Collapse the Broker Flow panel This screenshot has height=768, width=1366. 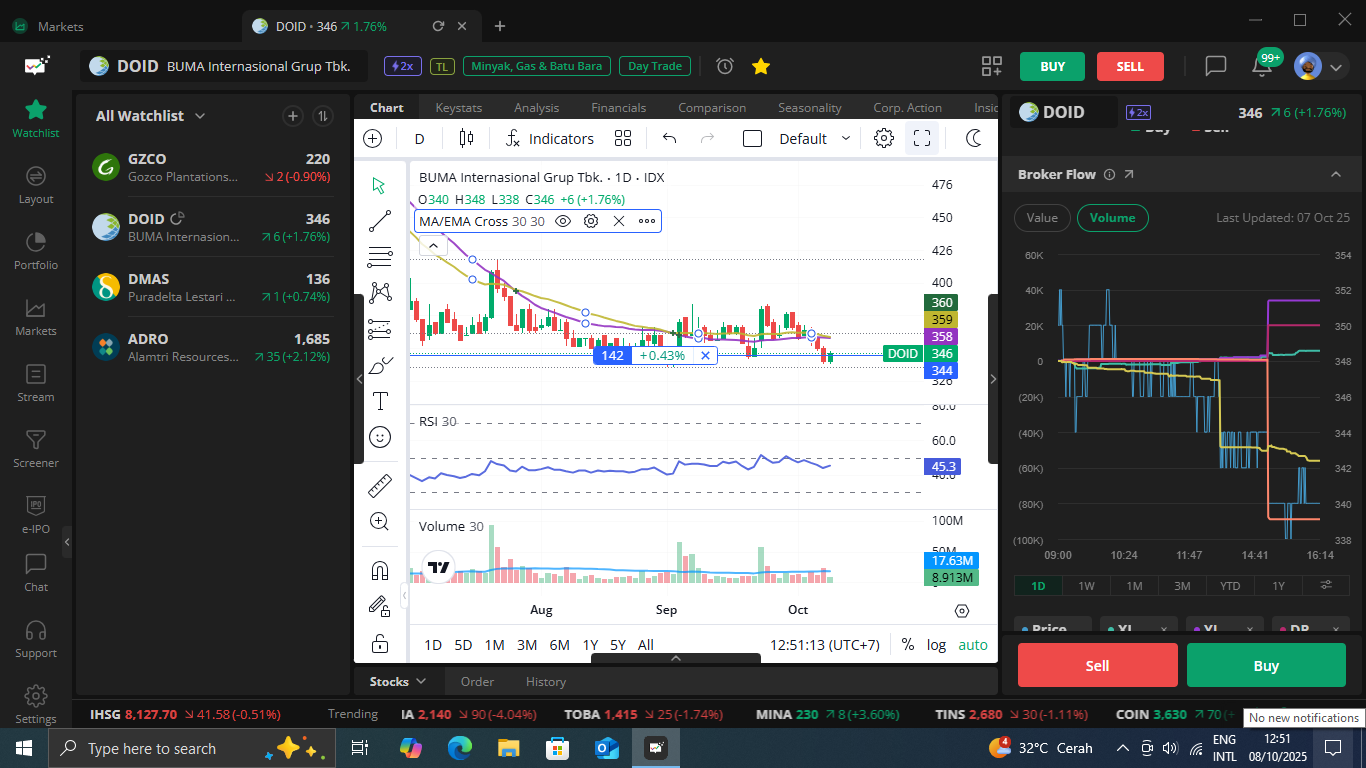(1336, 174)
